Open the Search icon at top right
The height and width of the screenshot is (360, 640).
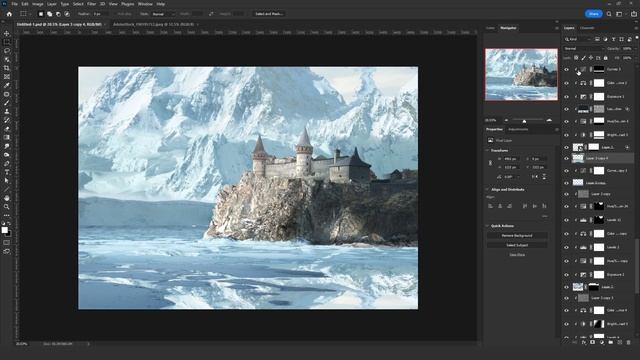(x=609, y=14)
